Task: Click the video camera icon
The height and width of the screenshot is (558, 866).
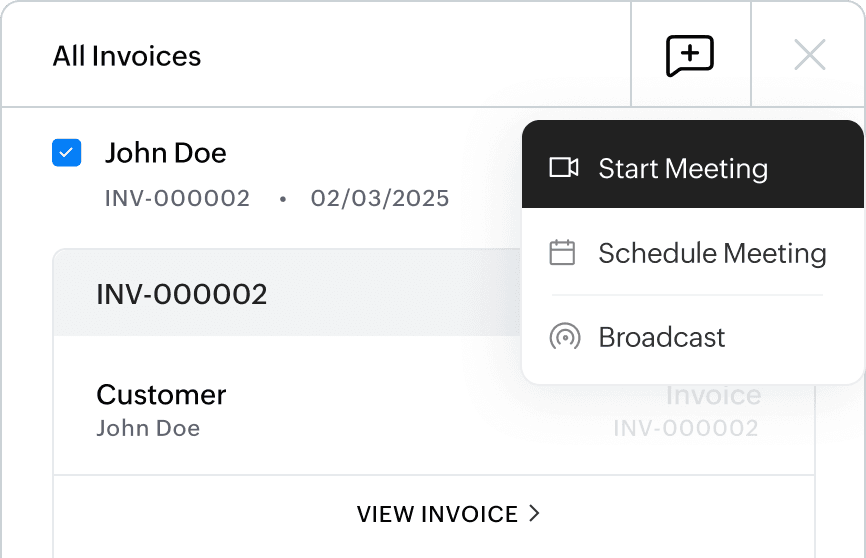Action: coord(564,168)
